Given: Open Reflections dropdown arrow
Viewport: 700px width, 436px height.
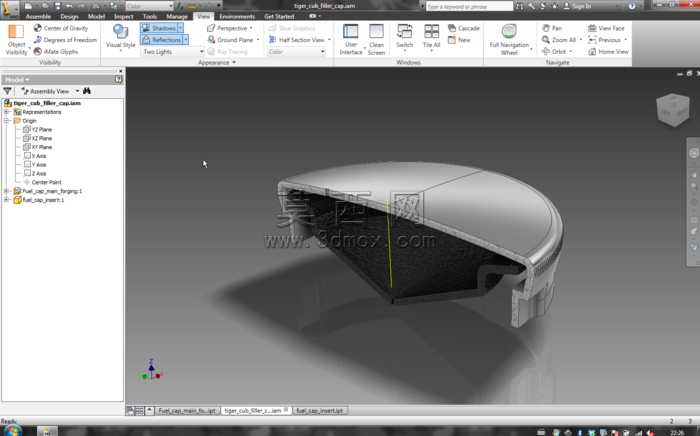Looking at the screenshot, I should (x=186, y=40).
